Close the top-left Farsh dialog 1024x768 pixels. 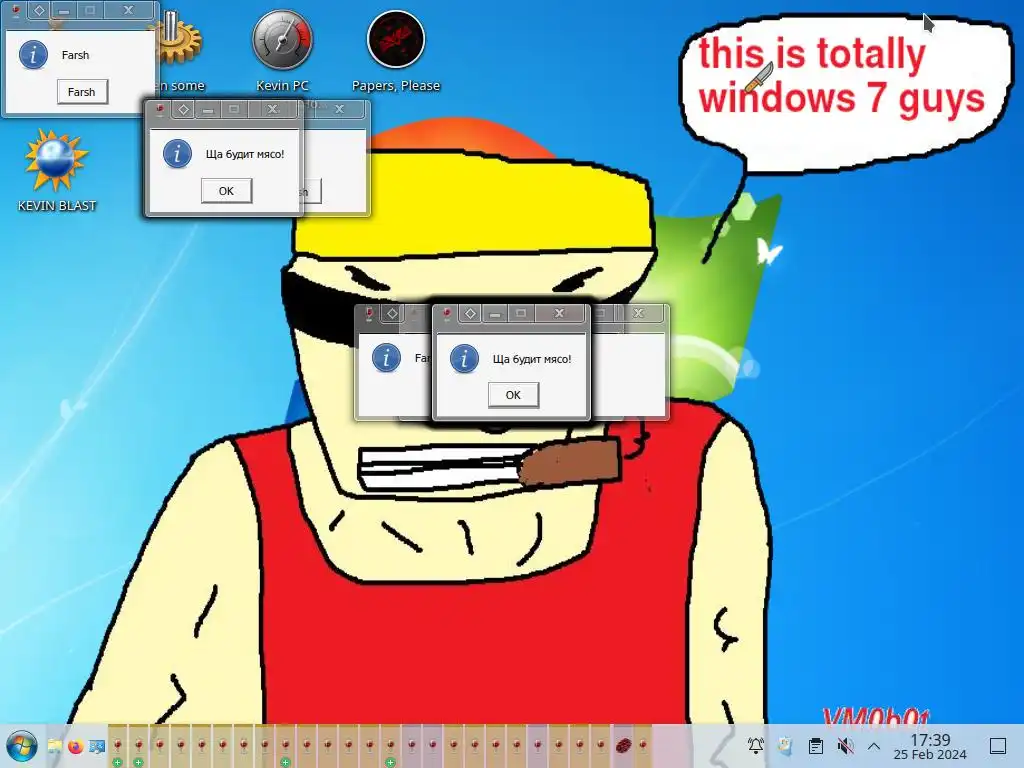(x=129, y=10)
